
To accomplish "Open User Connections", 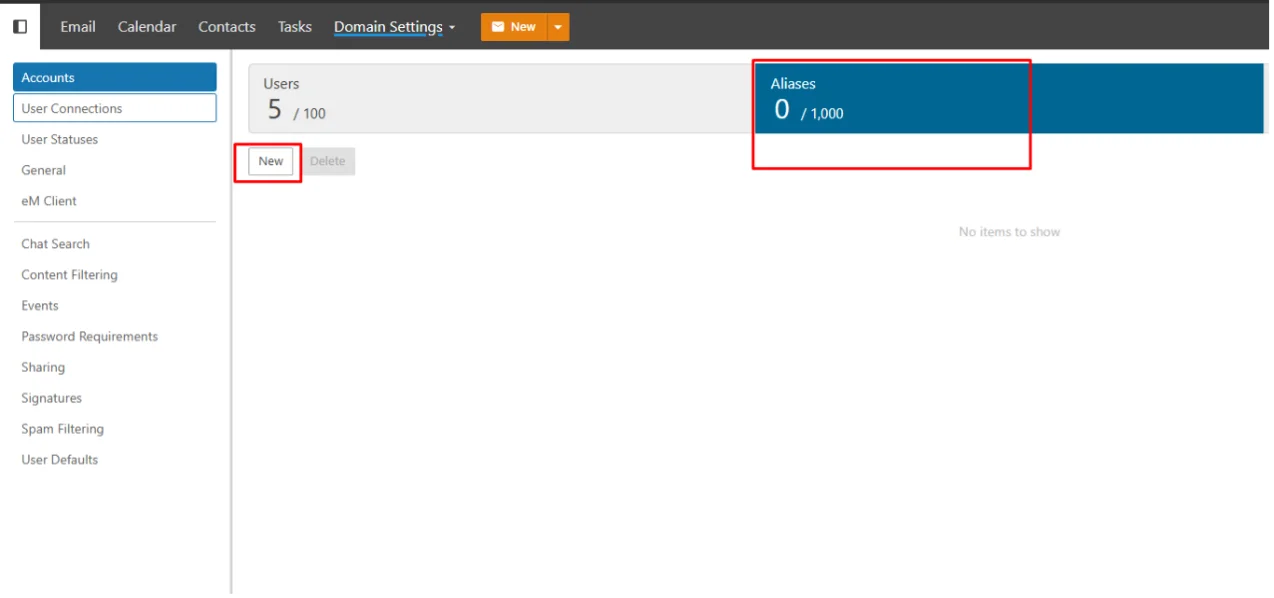I will [x=115, y=108].
